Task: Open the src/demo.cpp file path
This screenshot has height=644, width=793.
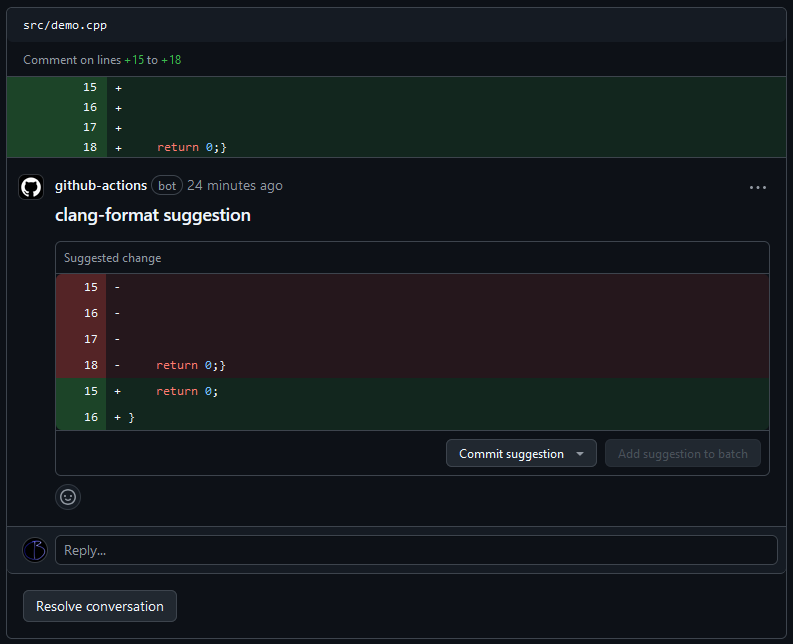Action: click(x=65, y=25)
